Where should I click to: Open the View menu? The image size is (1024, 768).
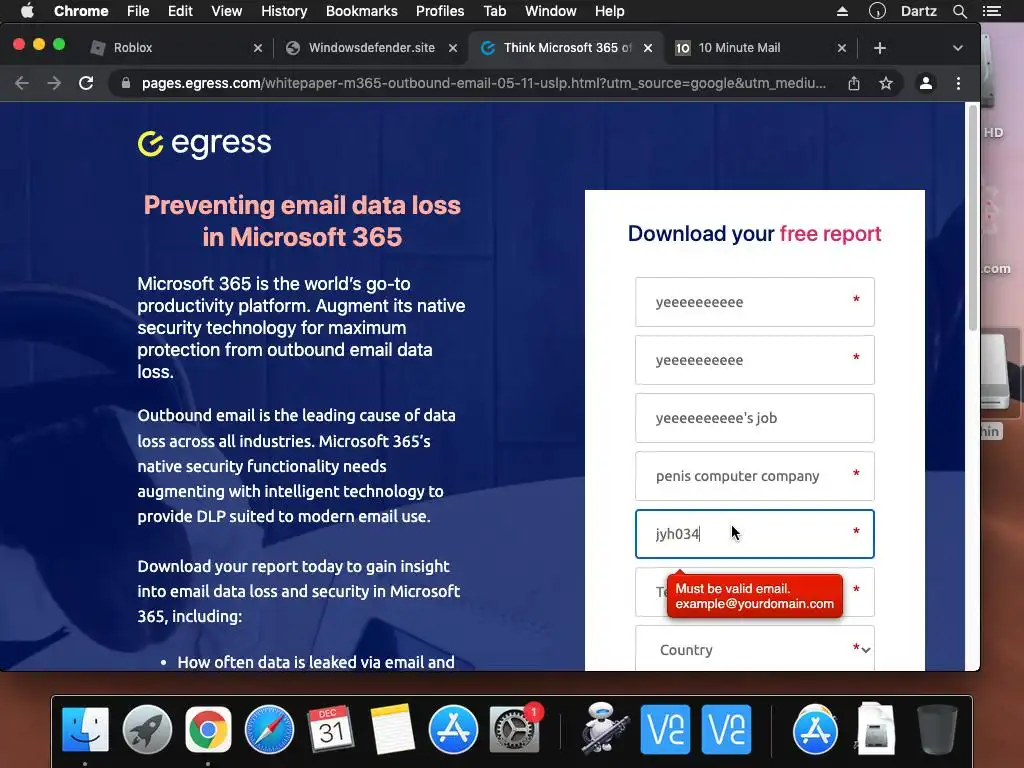click(x=227, y=11)
